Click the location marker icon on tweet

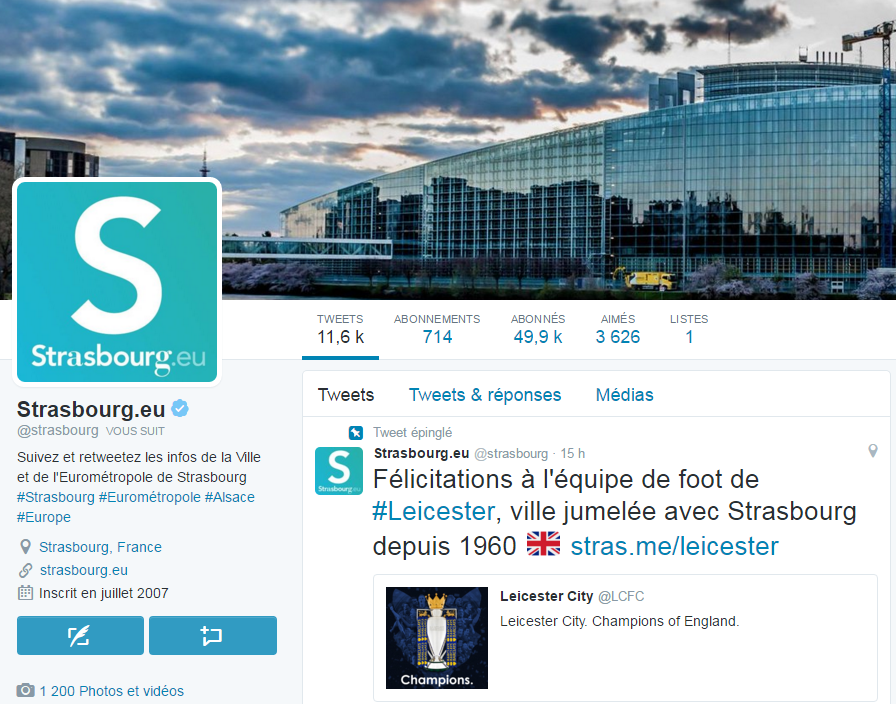(x=873, y=451)
